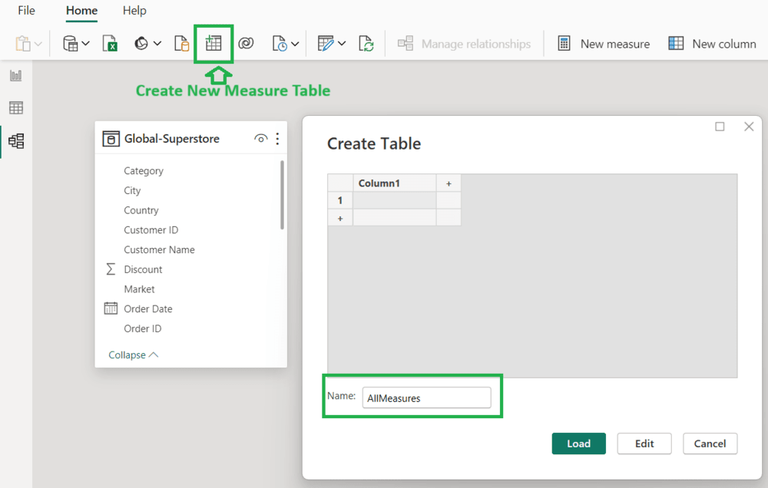This screenshot has height=488, width=768.
Task: Switch to Table view in left sidebar
Action: pyautogui.click(x=15, y=108)
